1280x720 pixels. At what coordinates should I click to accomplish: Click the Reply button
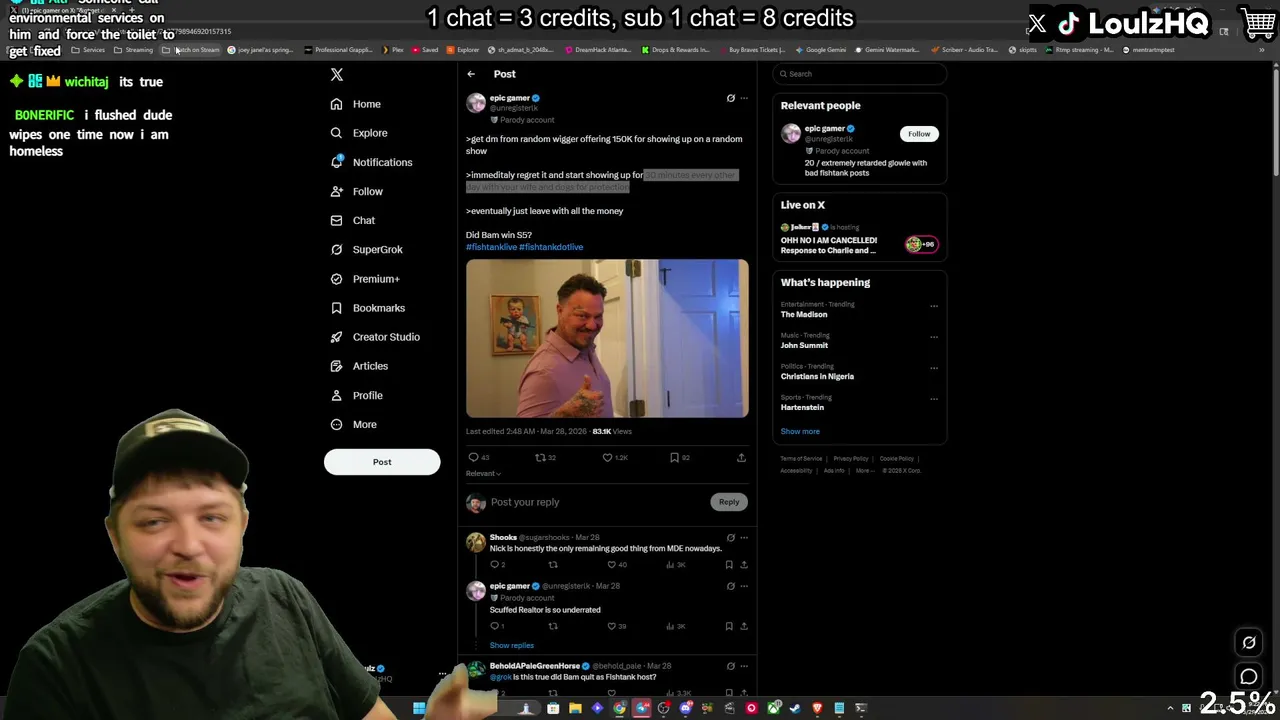729,502
